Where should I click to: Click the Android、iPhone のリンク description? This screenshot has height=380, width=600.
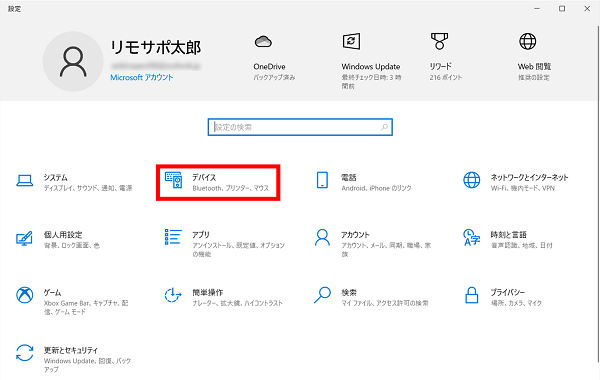pyautogui.click(x=377, y=188)
